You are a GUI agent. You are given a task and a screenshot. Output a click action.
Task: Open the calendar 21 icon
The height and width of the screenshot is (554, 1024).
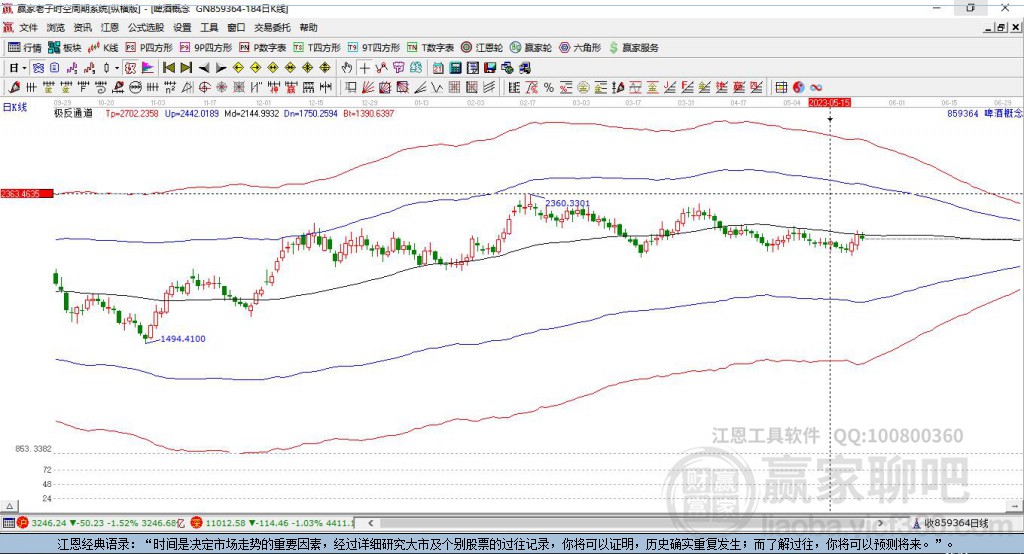pos(438,68)
